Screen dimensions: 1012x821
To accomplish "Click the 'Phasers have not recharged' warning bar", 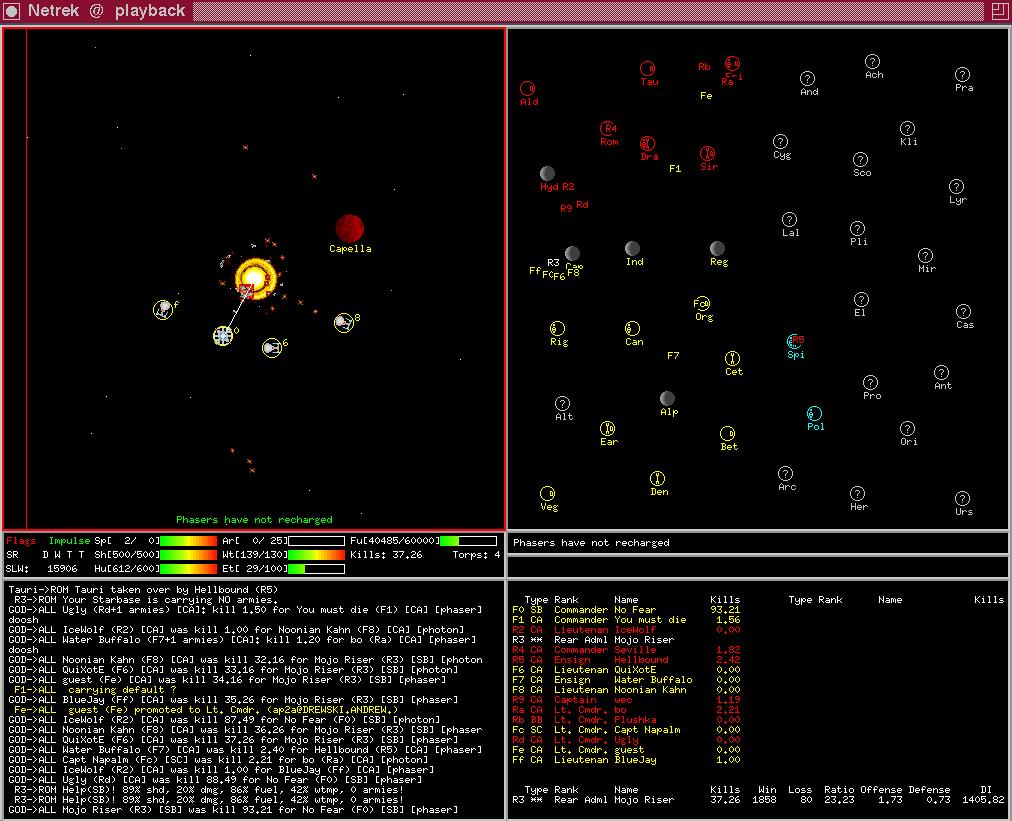I will [x=758, y=543].
